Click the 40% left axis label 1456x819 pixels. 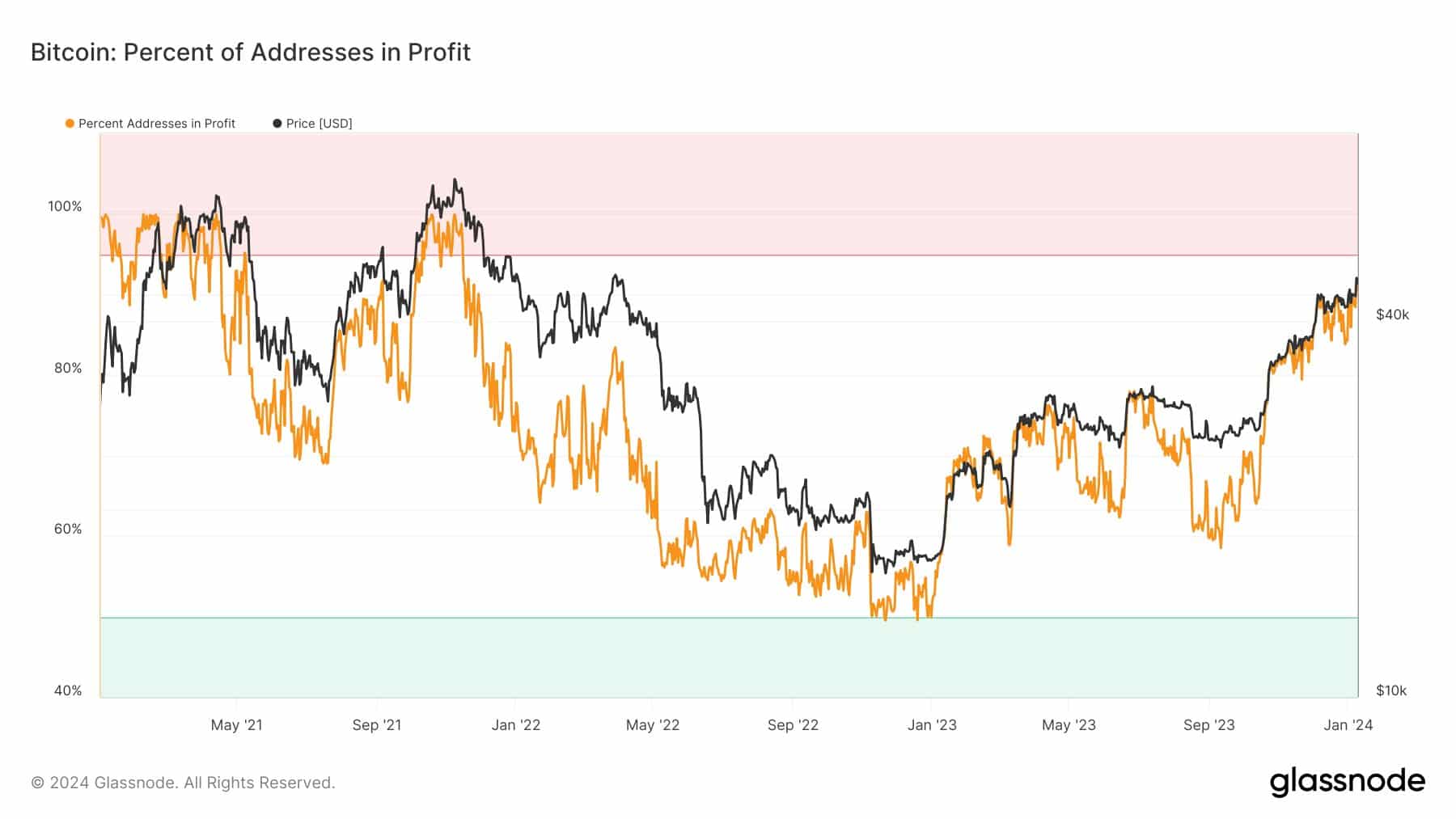[x=68, y=691]
